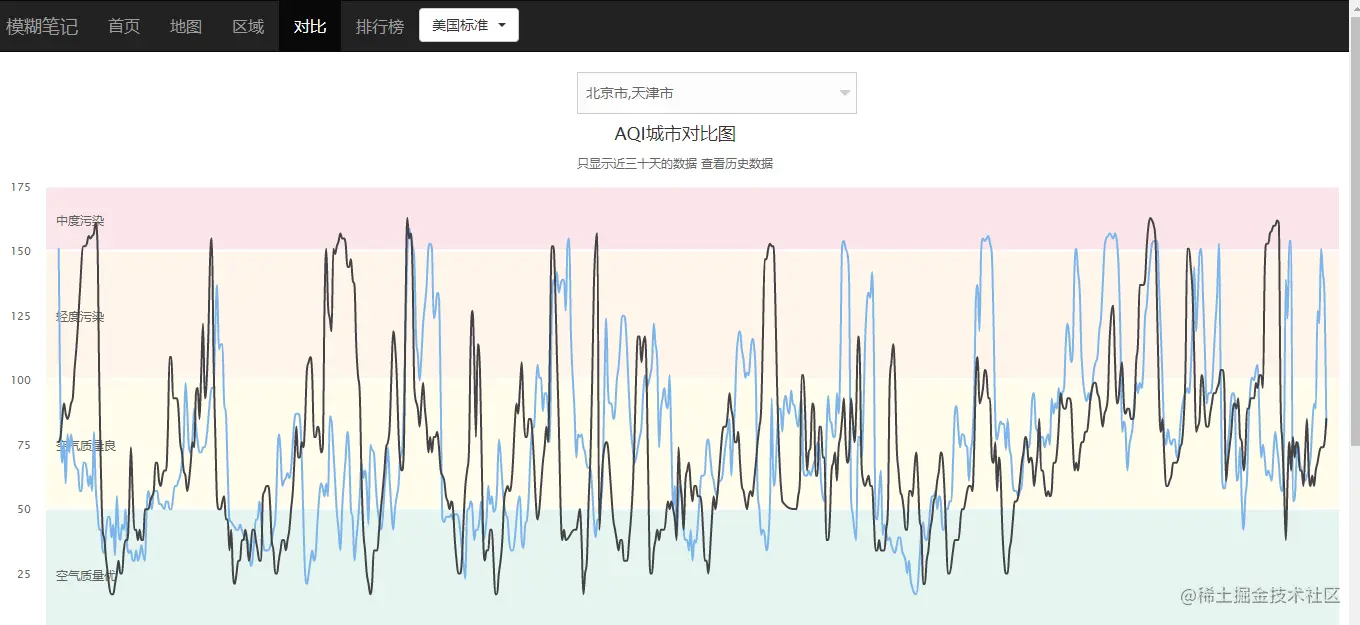This screenshot has width=1360, height=625.
Task: Click the 查看历史数据 link
Action: 737,164
